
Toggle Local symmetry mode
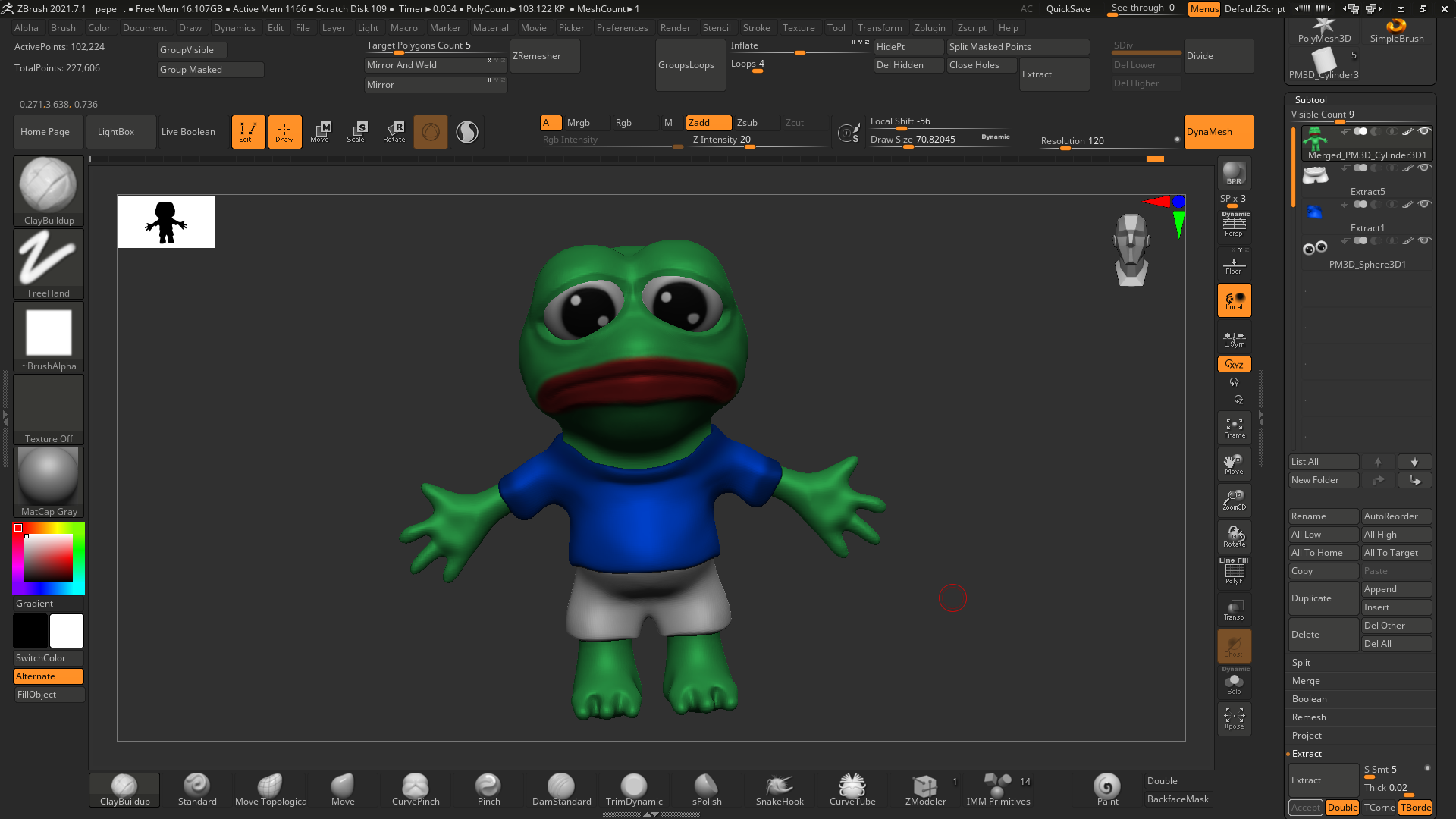click(1234, 300)
